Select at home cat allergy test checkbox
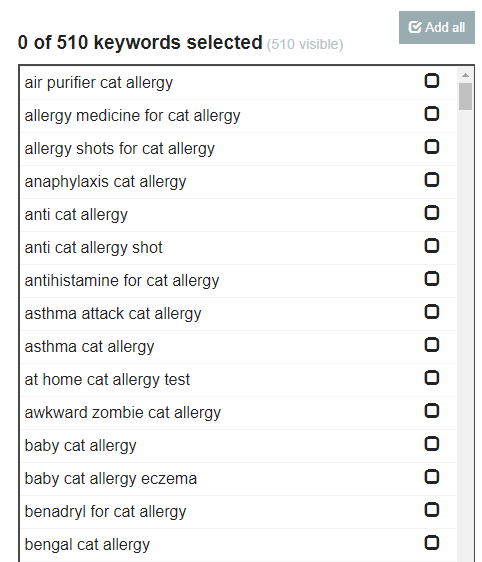Viewport: 482px width, 562px height. [x=431, y=377]
